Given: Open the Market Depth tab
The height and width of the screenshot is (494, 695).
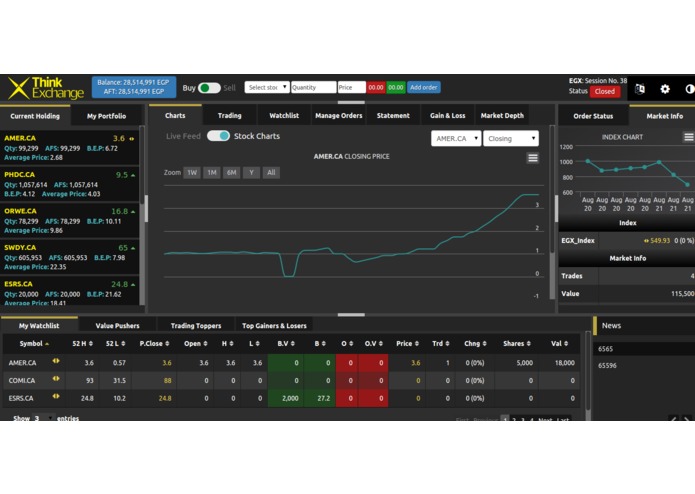Looking at the screenshot, I should point(502,115).
